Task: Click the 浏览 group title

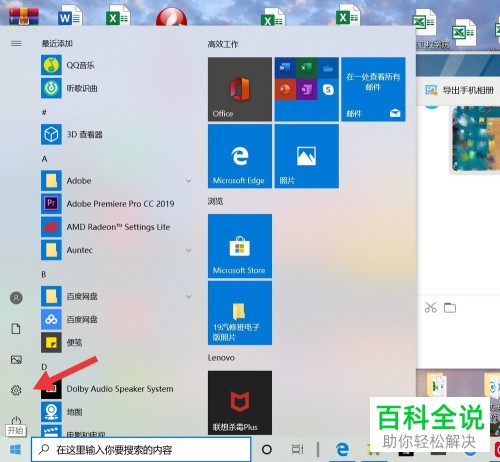Action: click(x=215, y=201)
